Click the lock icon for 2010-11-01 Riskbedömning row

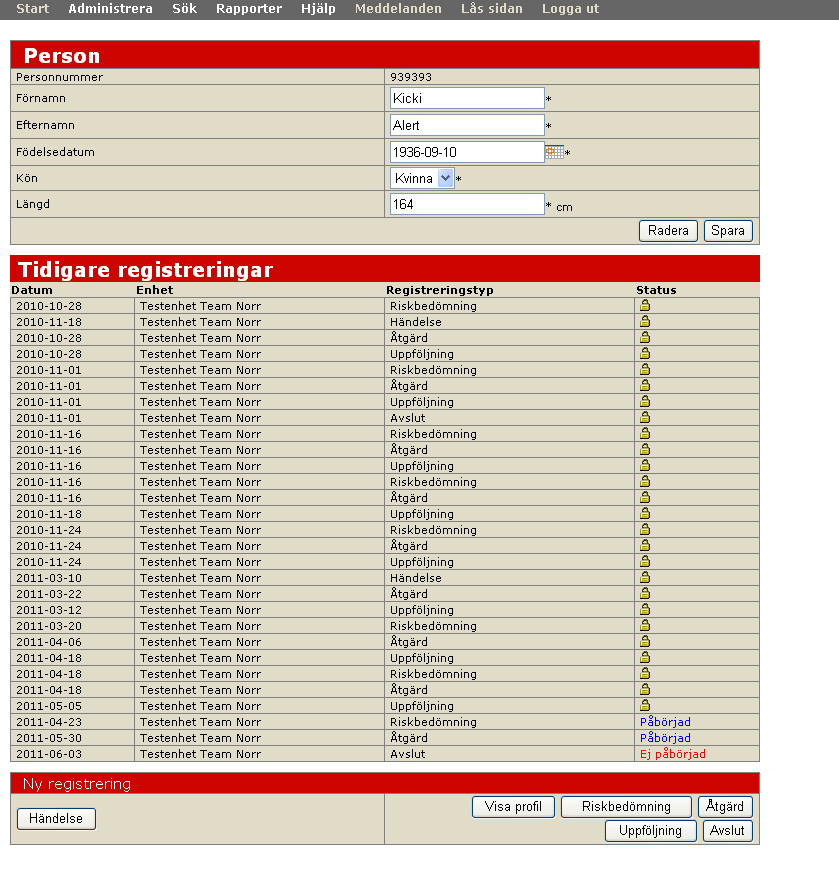[645, 370]
